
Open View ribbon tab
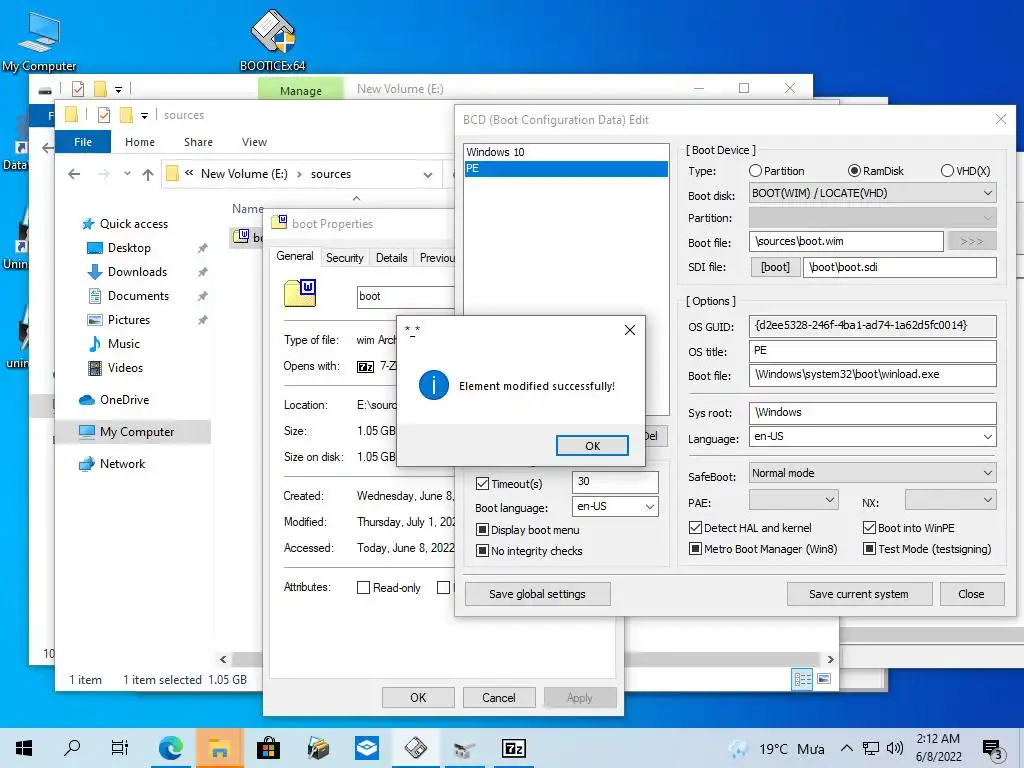(254, 142)
